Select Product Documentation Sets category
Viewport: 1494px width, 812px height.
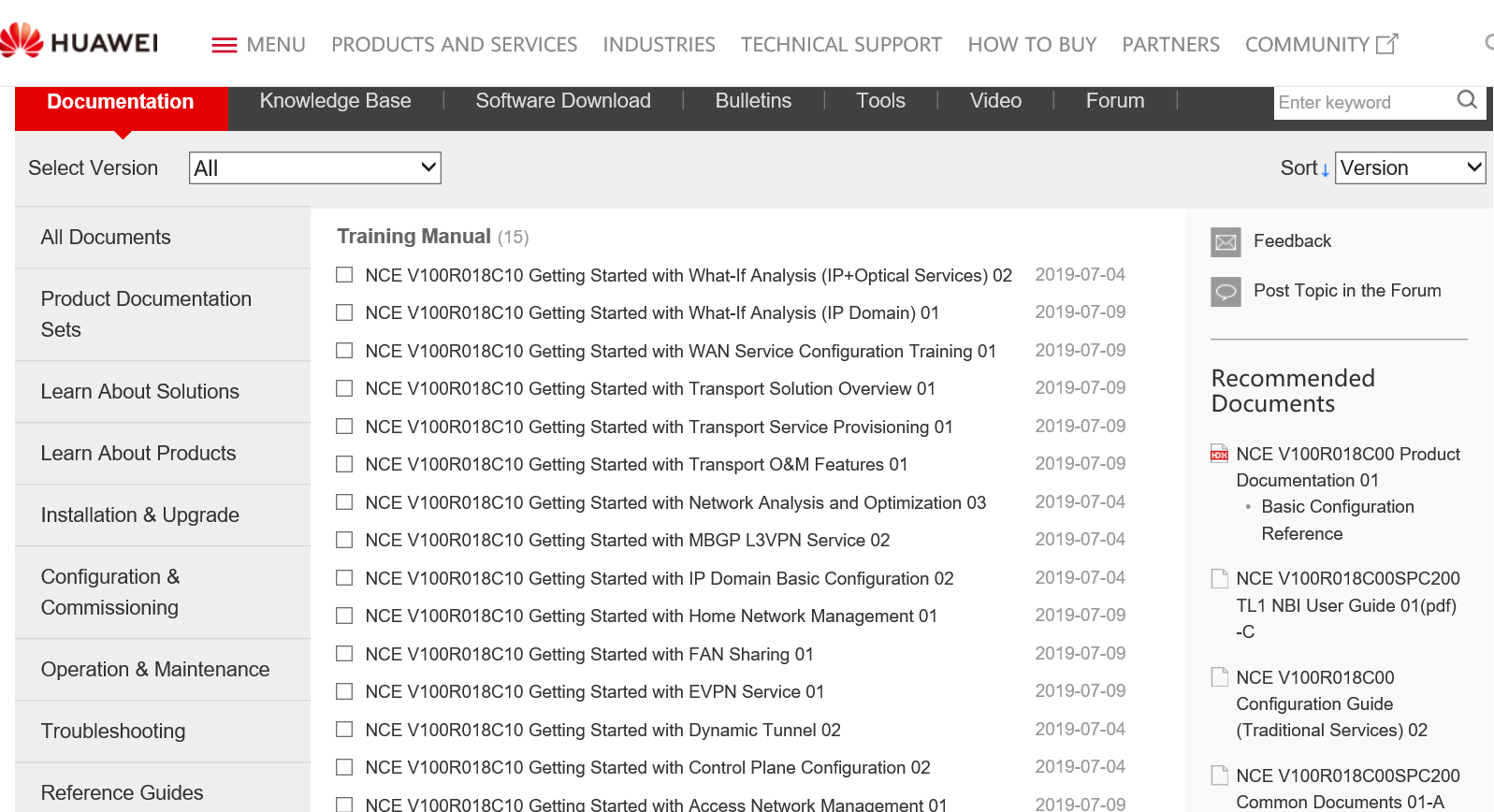[x=163, y=314]
